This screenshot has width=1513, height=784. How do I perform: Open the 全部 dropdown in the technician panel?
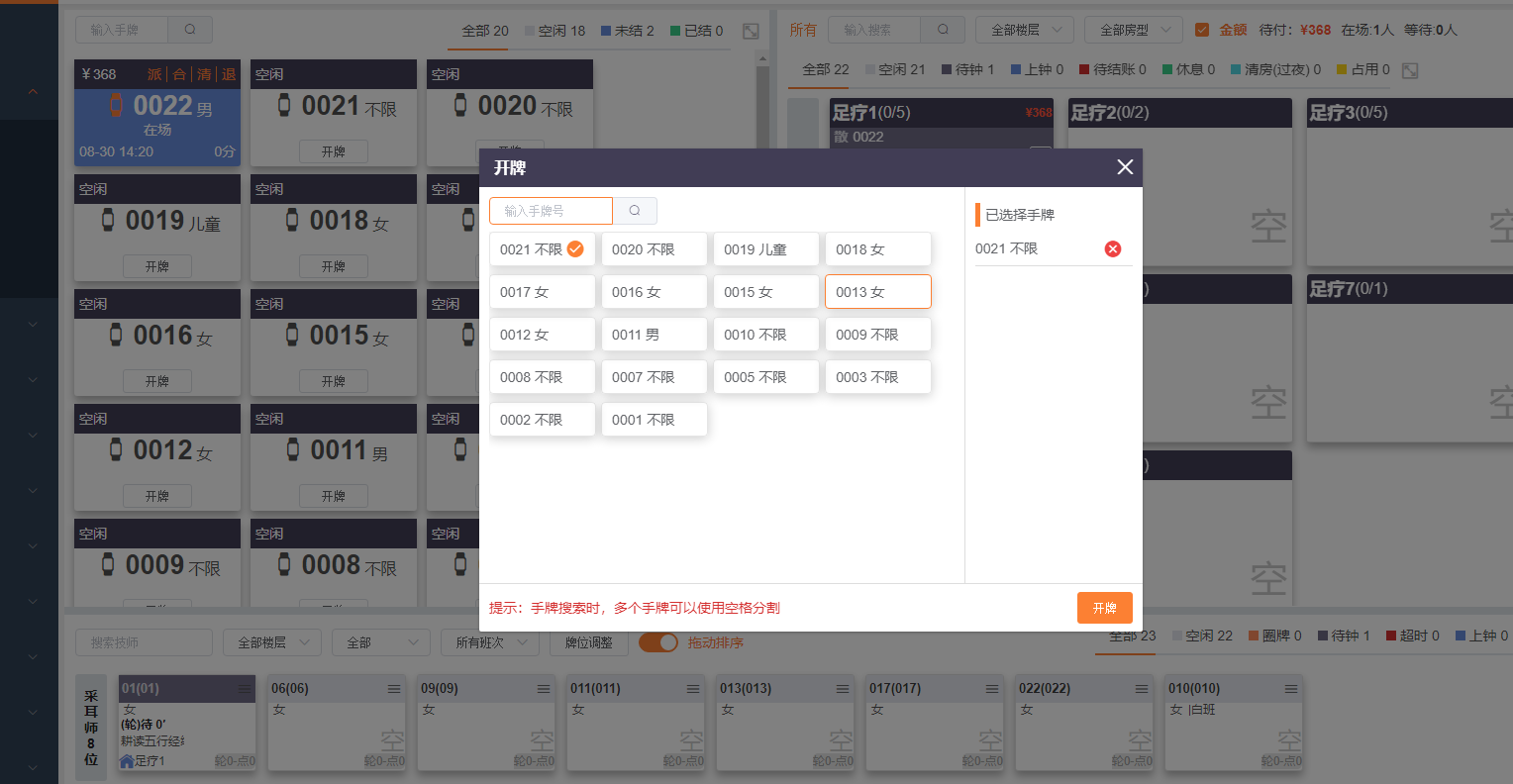click(381, 642)
